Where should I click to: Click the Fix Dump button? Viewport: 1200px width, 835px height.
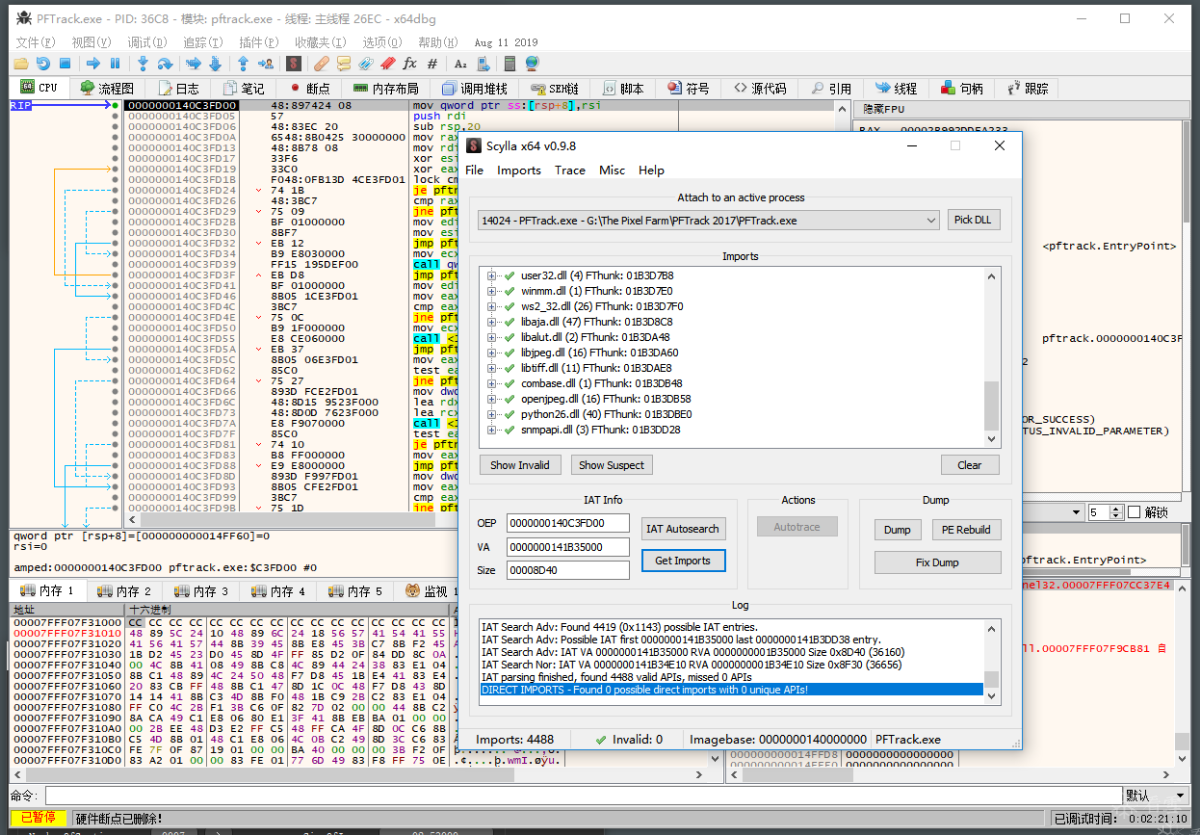[x=937, y=562]
